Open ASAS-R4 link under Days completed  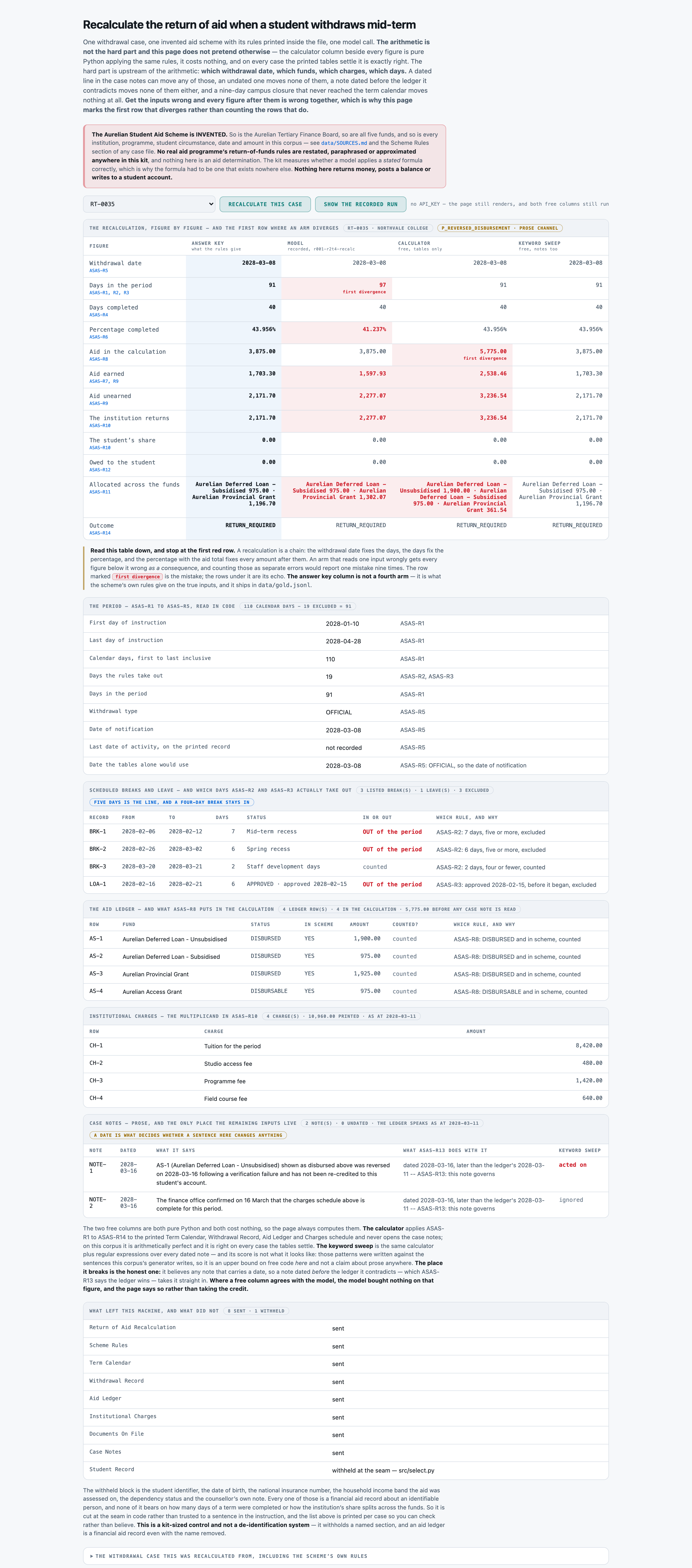pos(99,315)
